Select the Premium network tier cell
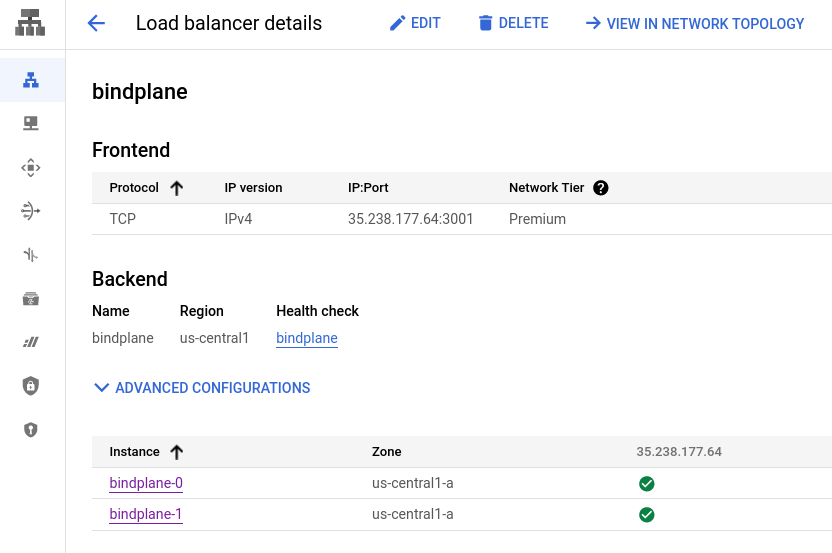The height and width of the screenshot is (553, 832). 537,219
